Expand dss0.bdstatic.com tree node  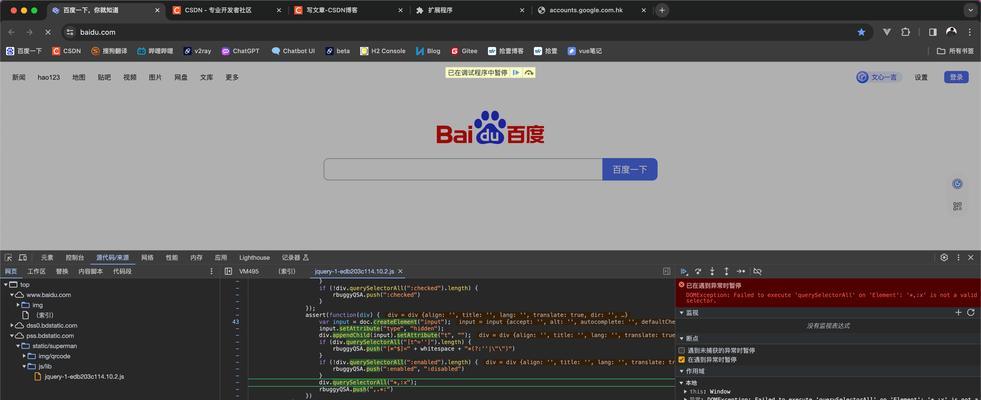click(12, 326)
